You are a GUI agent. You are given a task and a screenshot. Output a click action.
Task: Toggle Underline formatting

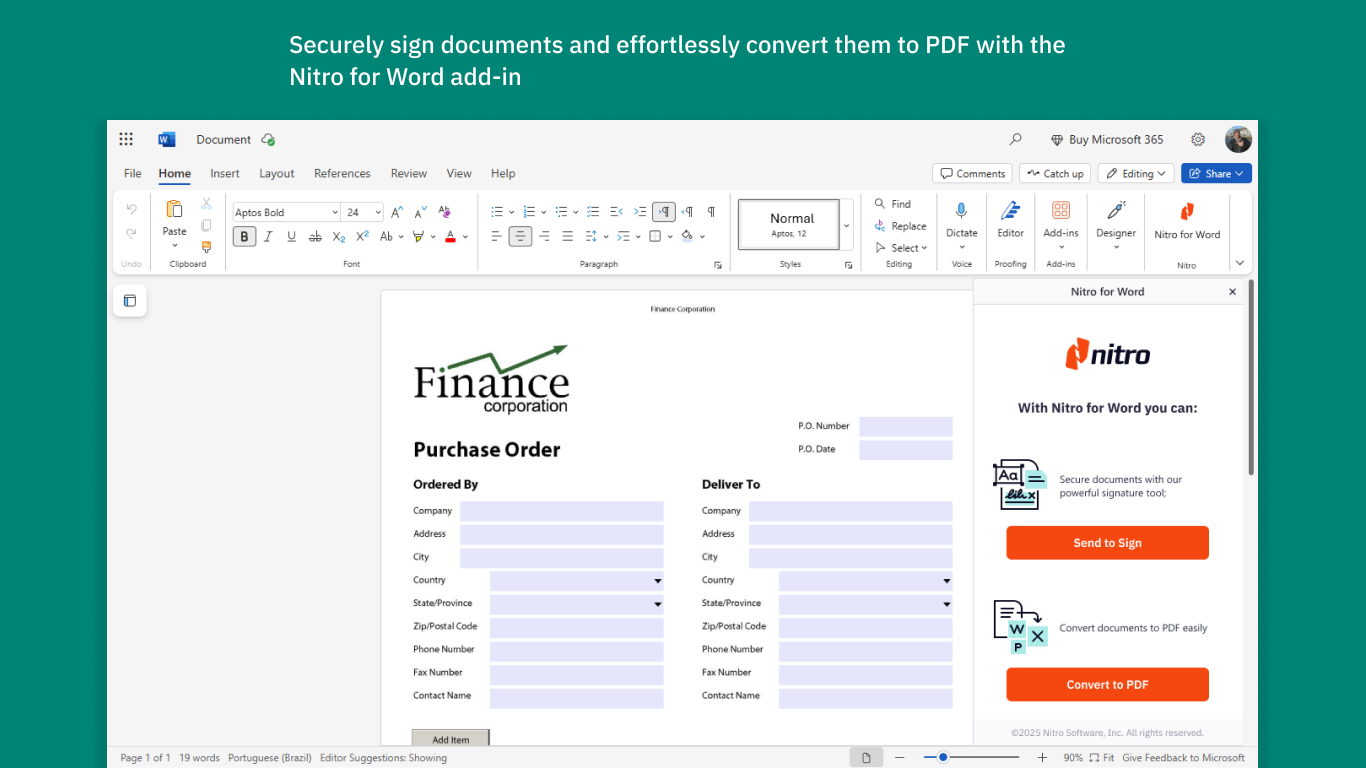[x=291, y=237]
